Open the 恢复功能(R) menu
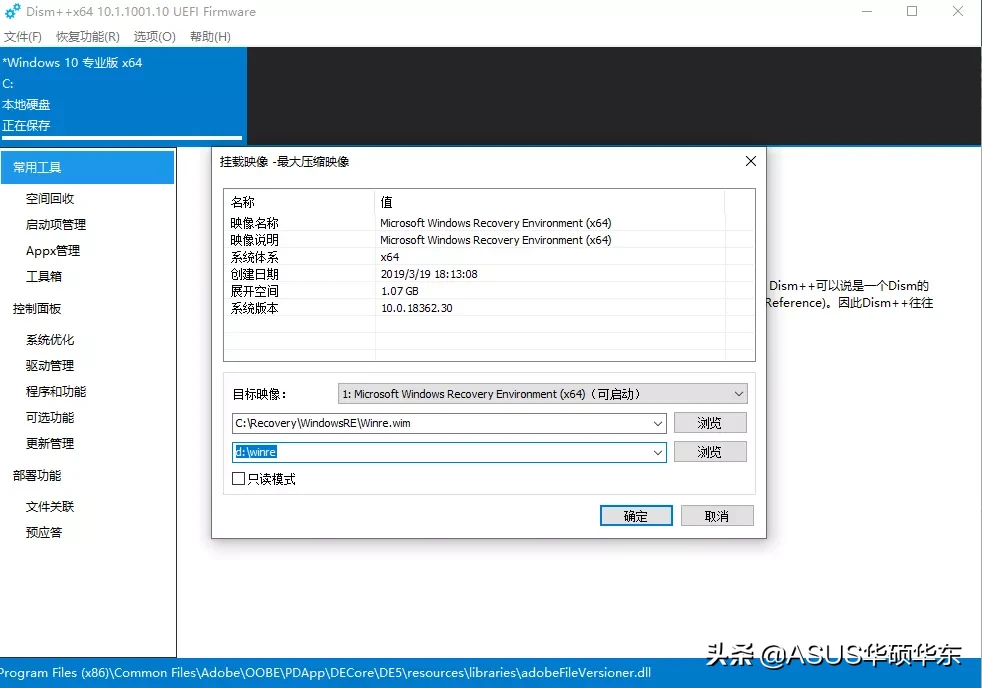 pyautogui.click(x=86, y=35)
